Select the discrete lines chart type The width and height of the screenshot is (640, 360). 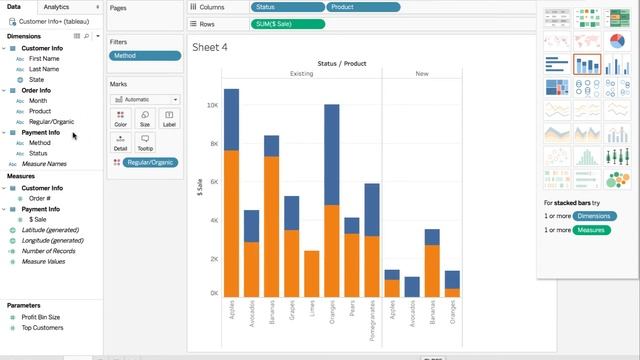587,110
